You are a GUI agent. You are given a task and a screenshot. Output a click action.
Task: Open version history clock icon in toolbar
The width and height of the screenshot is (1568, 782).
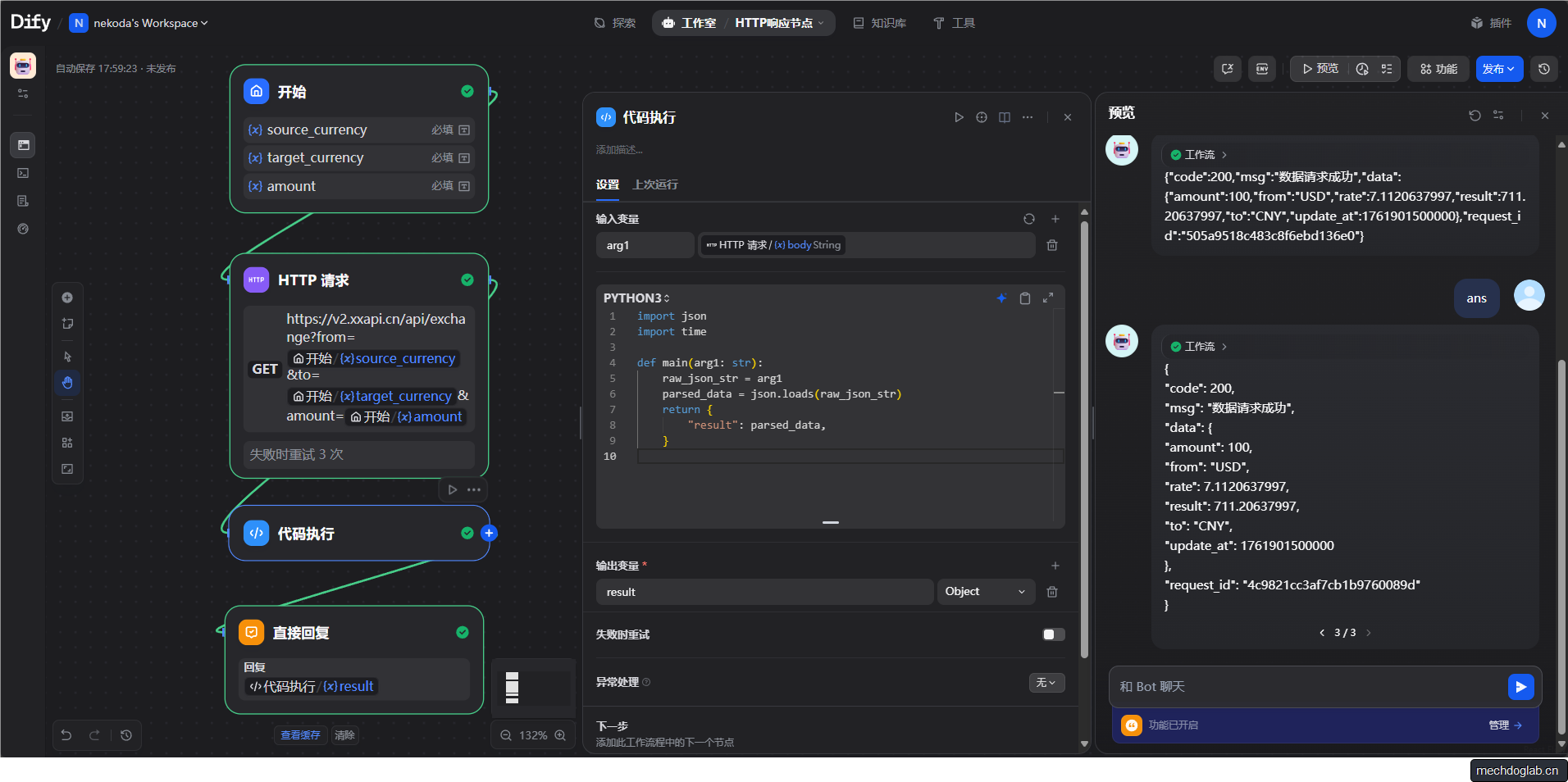point(1544,69)
